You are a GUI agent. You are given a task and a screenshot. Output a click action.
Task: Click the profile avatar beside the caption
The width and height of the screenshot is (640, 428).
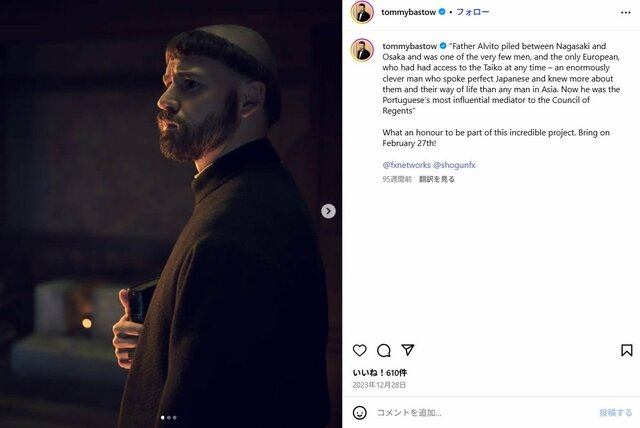pyautogui.click(x=362, y=50)
